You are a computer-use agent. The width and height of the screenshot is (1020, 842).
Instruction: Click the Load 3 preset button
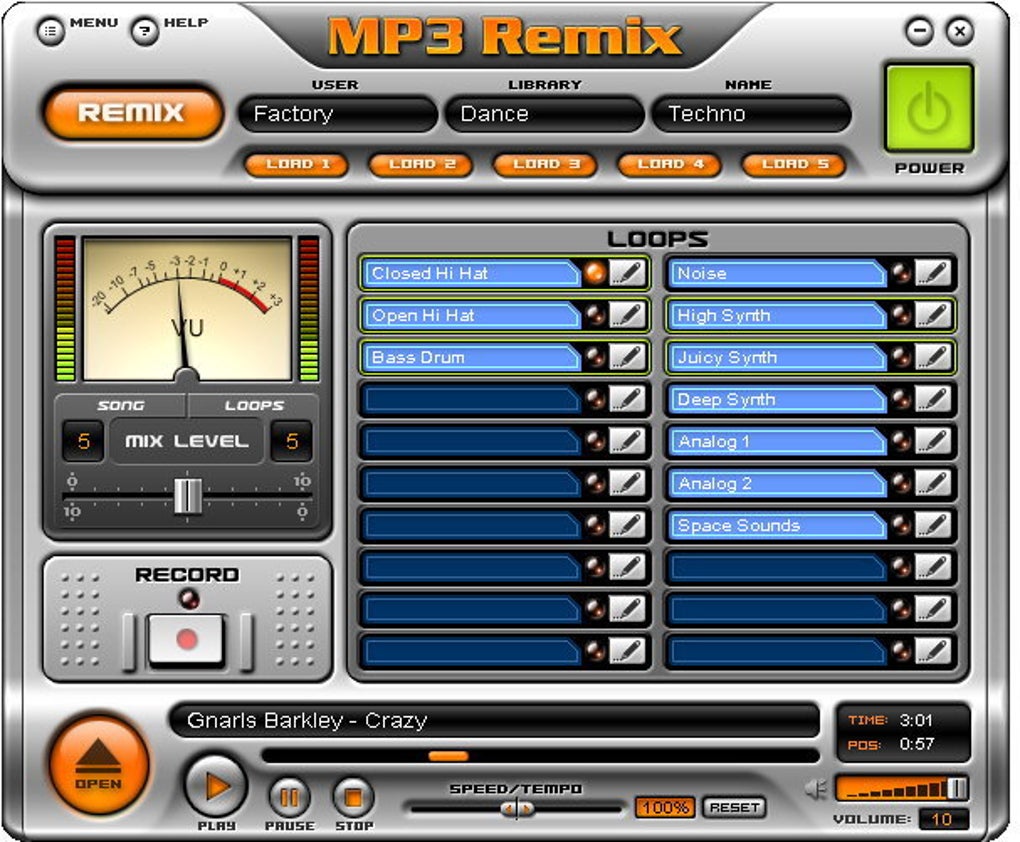[545, 165]
